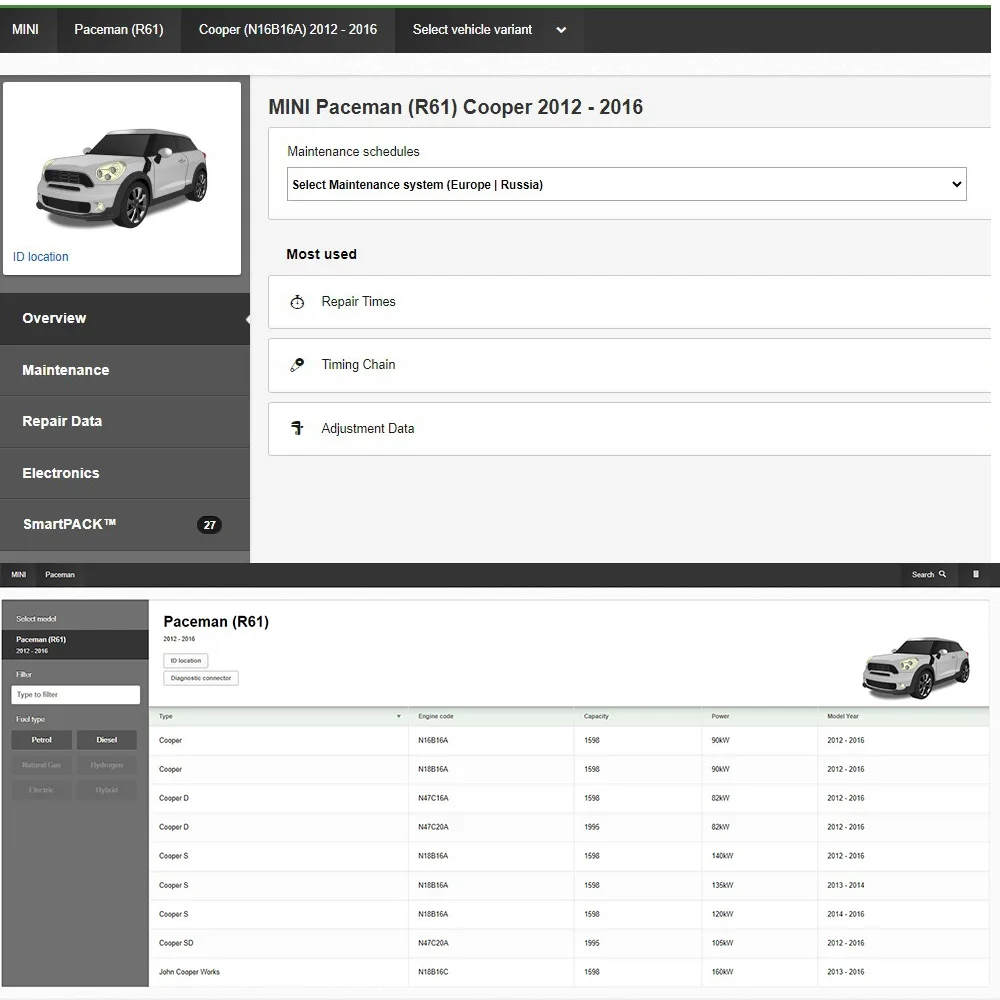The width and height of the screenshot is (1000, 1000).
Task: Click the Timing Chain icon
Action: coord(297,365)
